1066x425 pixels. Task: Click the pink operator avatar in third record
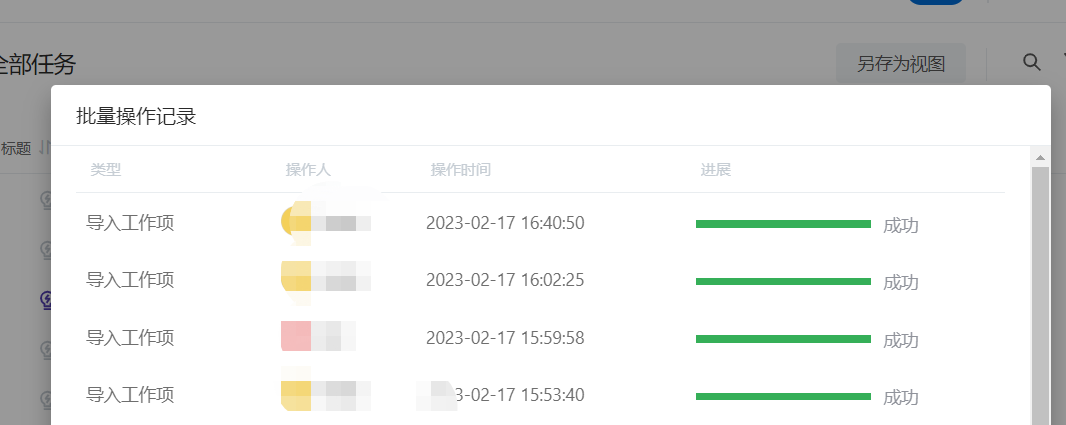point(296,336)
